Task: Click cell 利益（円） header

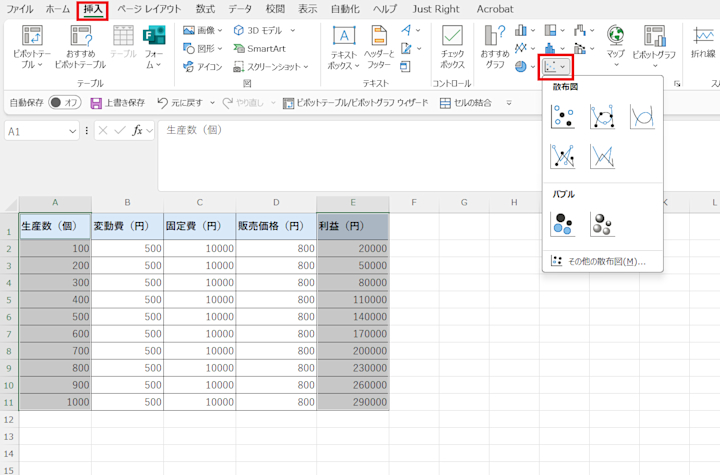Action: 353,226
